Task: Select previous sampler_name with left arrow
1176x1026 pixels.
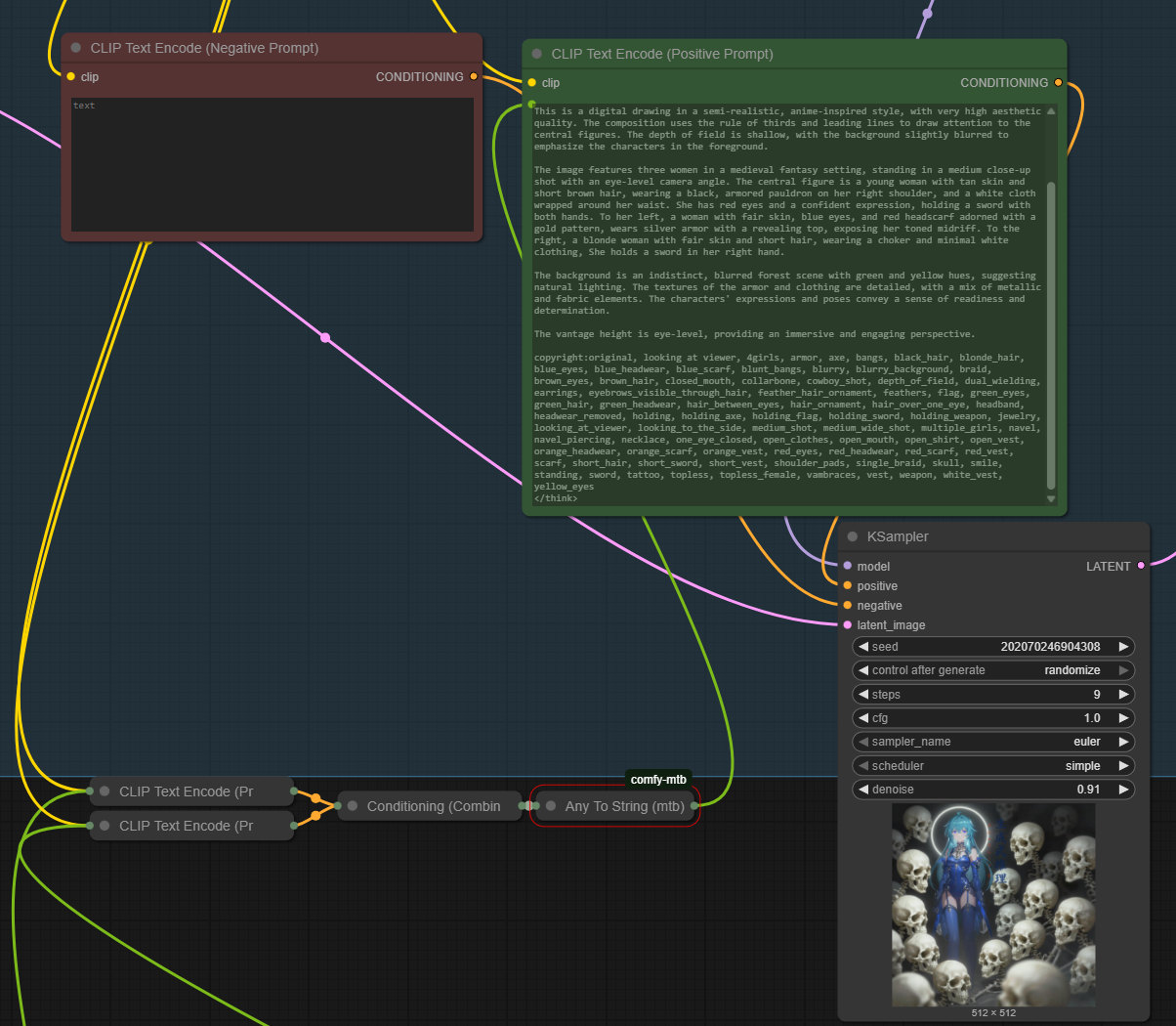Action: point(863,742)
